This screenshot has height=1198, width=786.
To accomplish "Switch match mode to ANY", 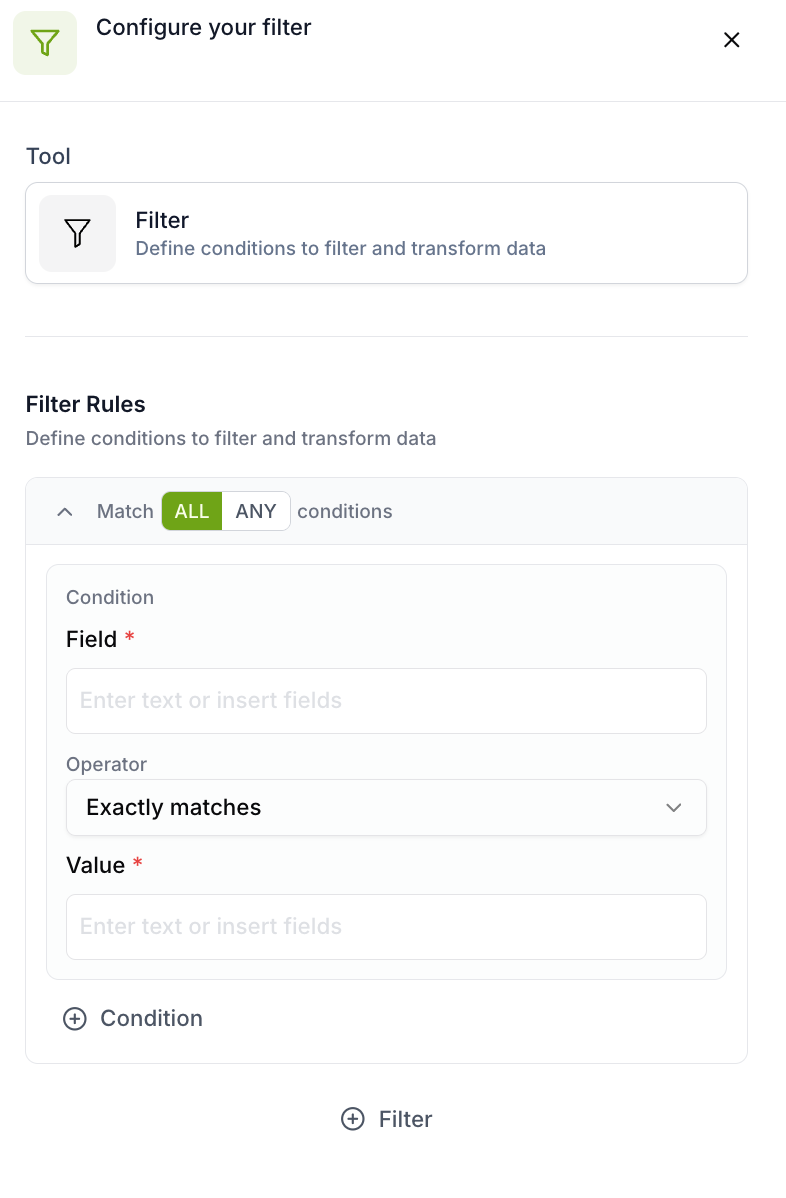I will (x=256, y=511).
